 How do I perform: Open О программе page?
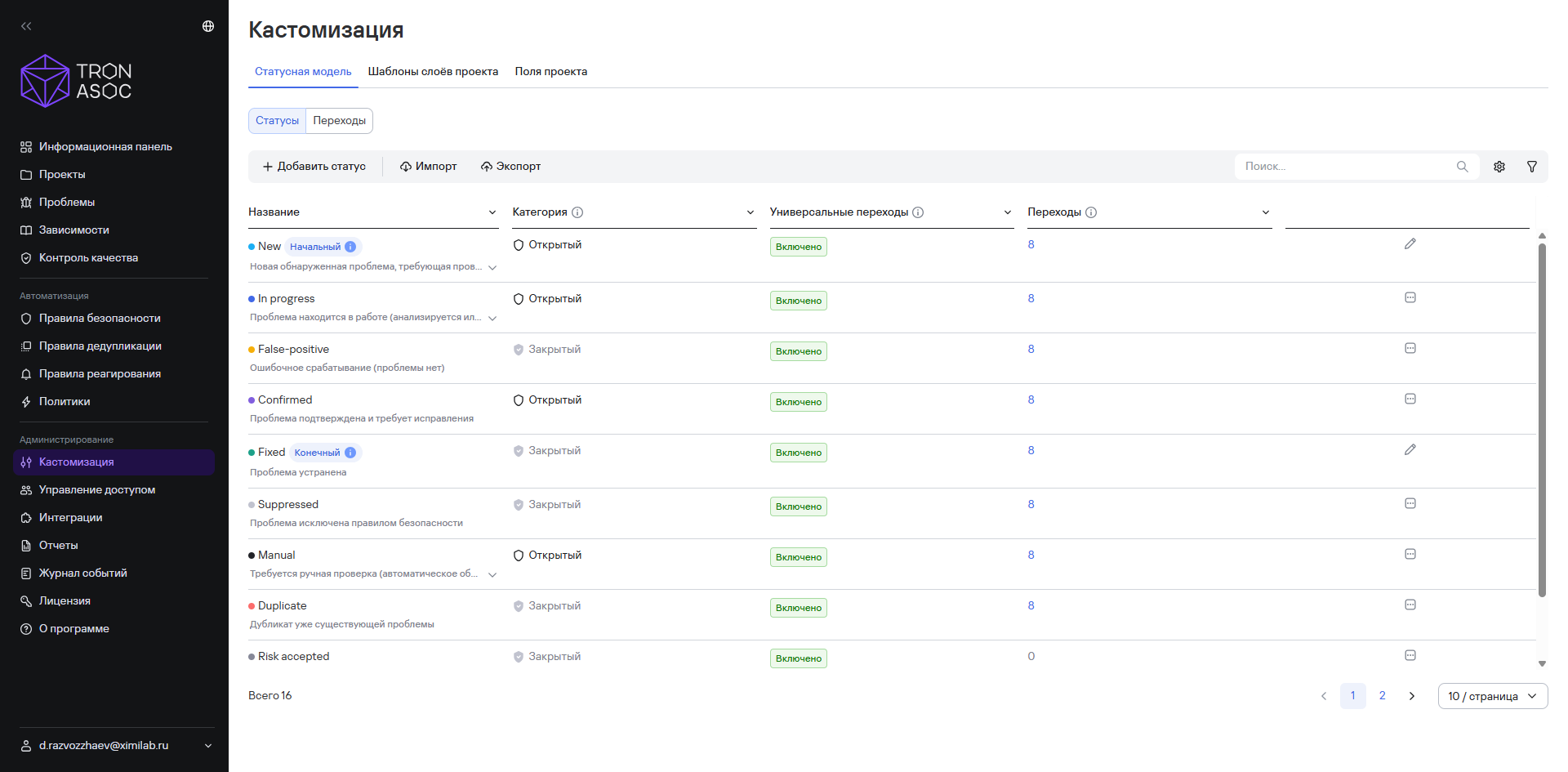pyautogui.click(x=73, y=629)
